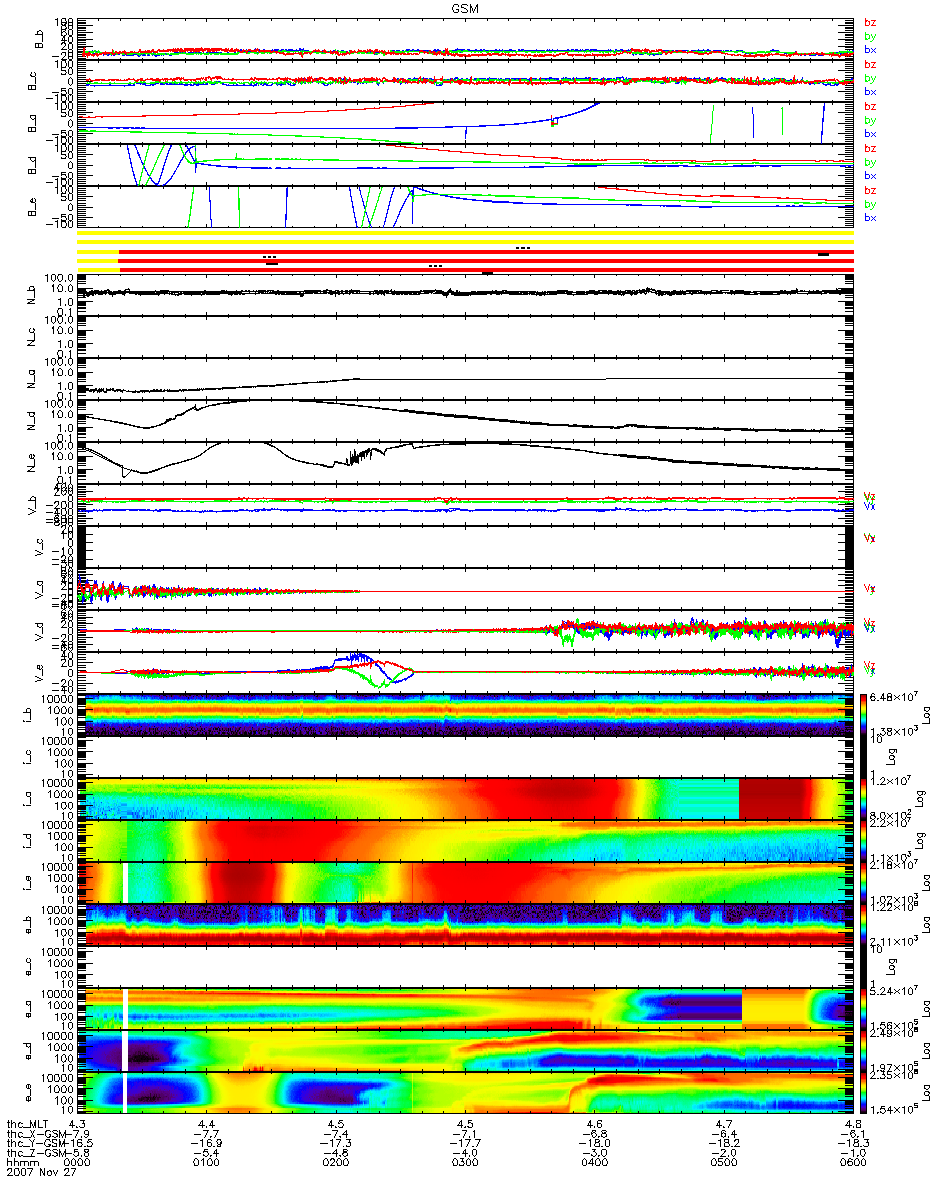
Task: Click the bz legend of the B_d panel
Action: tap(870, 148)
